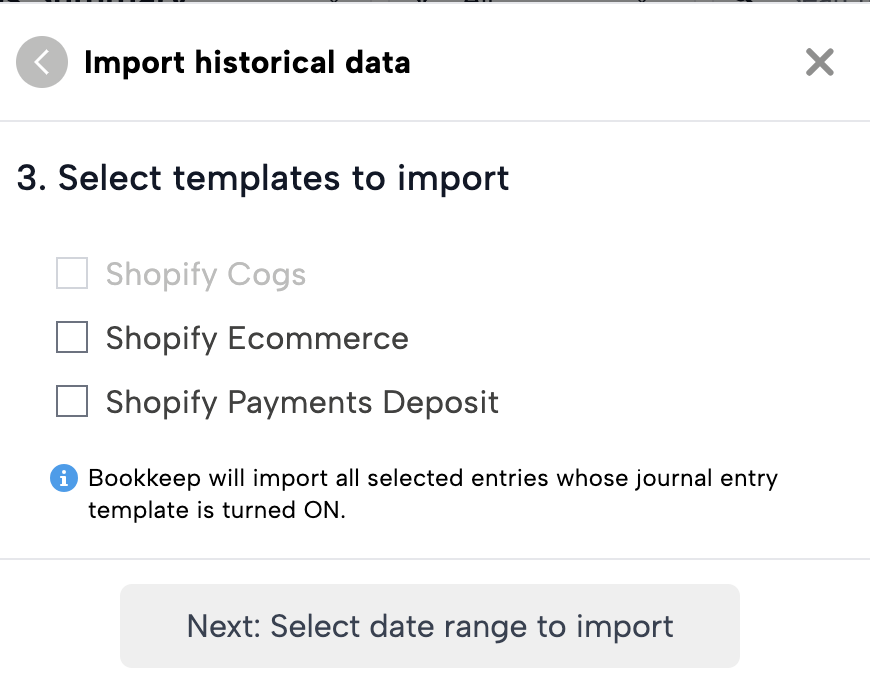Click the "Select templates to import" heading

pos(283,179)
